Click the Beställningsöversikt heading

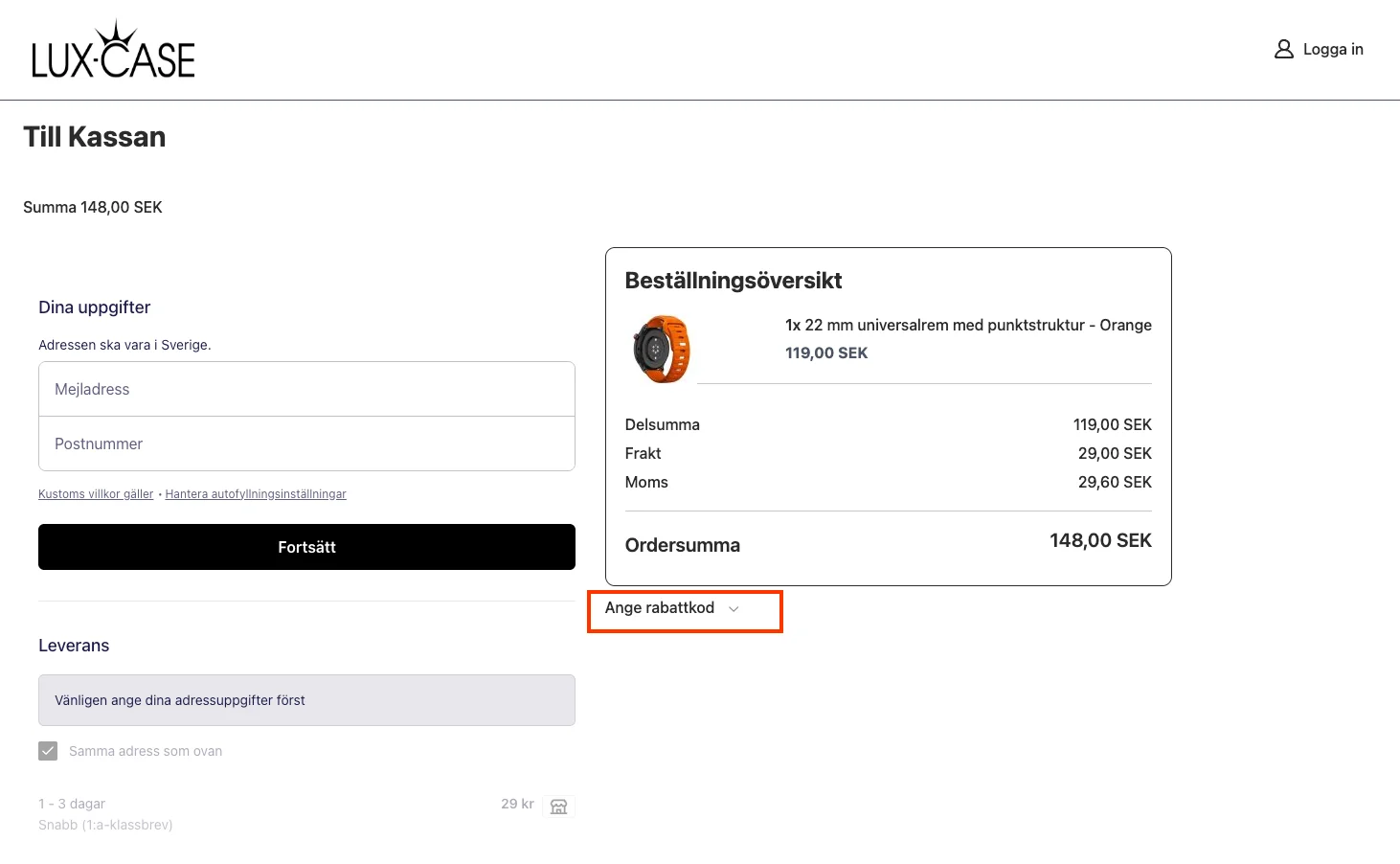[734, 281]
